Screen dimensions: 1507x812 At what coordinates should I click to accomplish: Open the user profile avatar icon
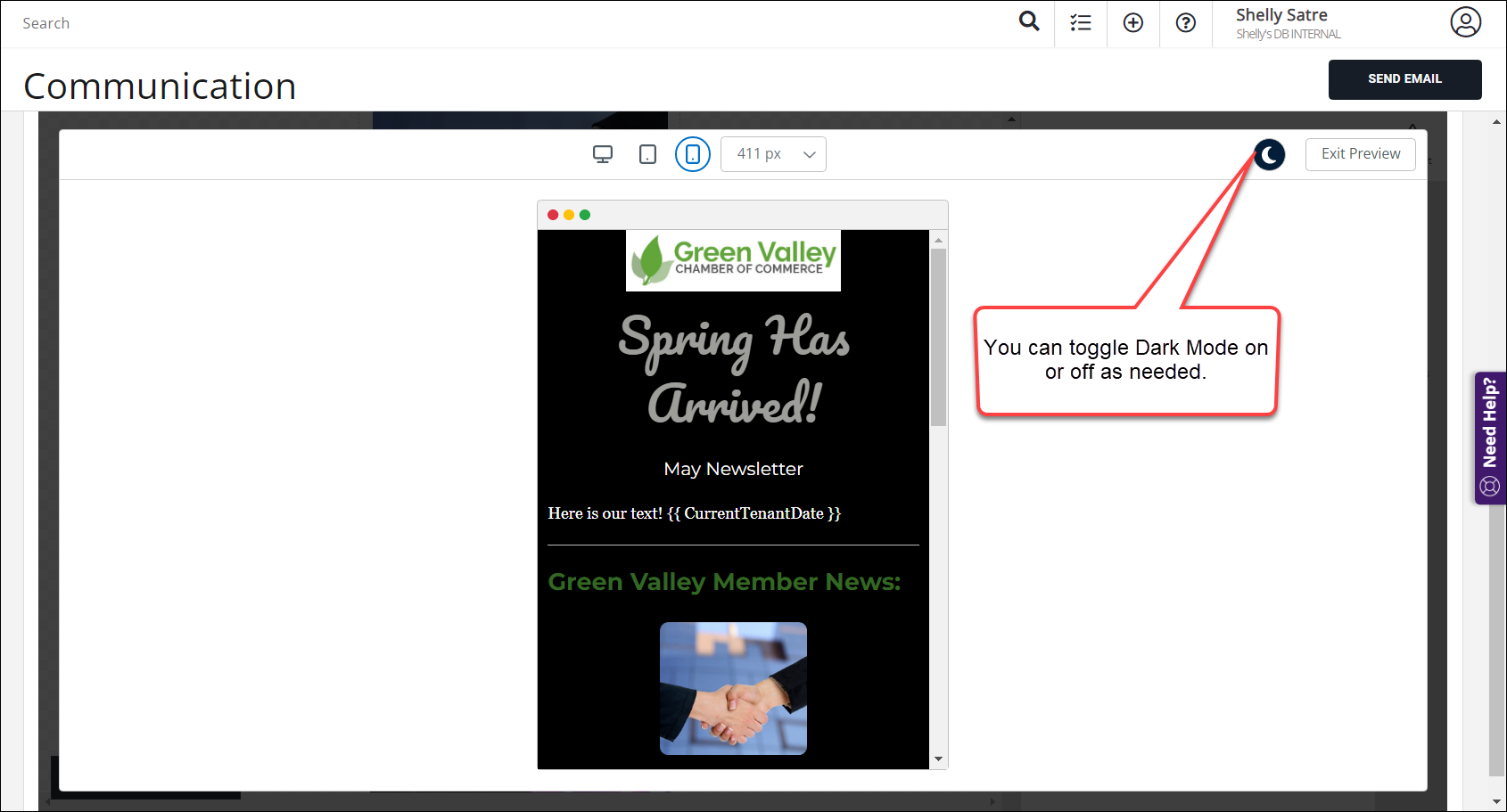point(1465,22)
